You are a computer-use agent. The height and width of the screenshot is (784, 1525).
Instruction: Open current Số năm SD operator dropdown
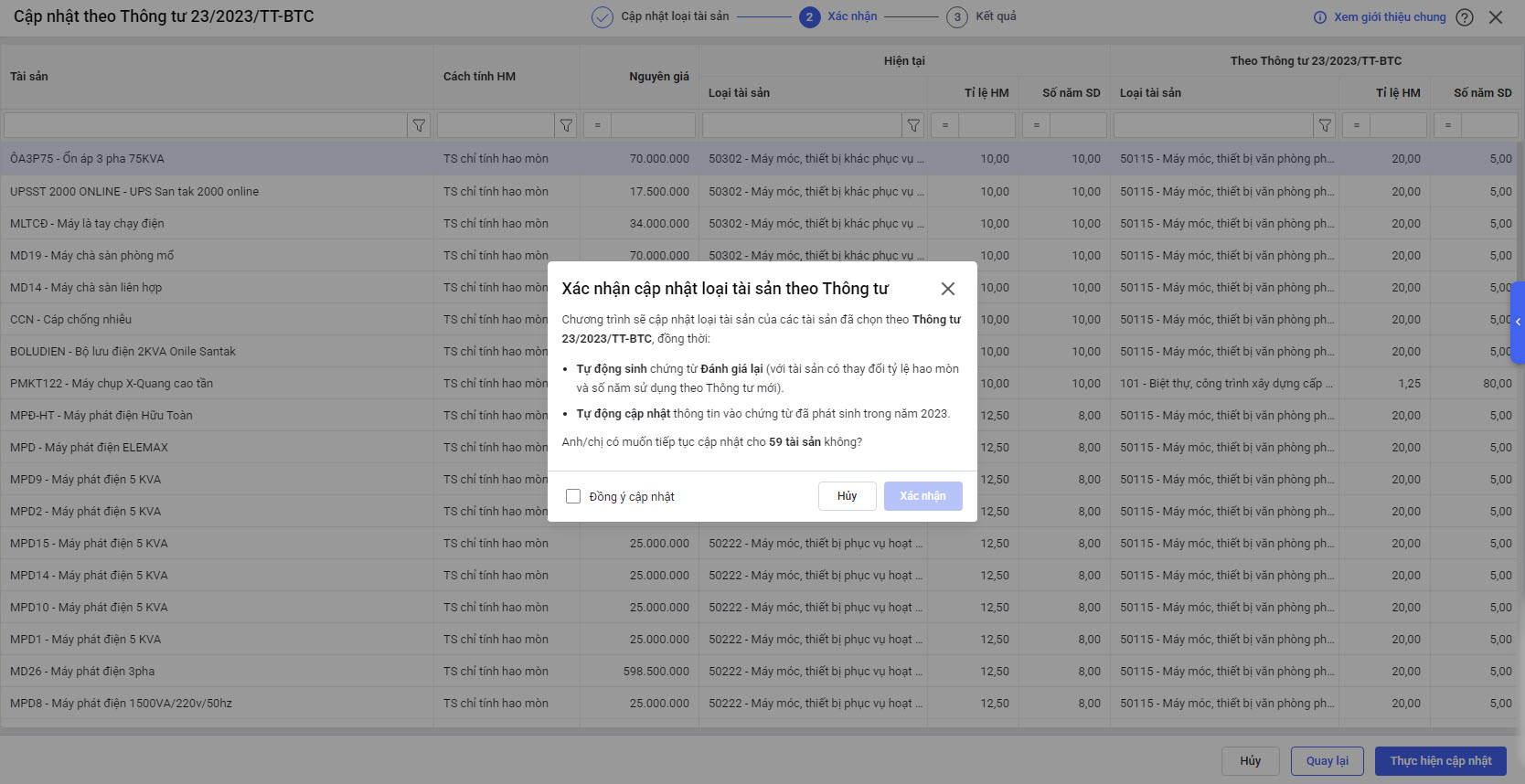[x=1036, y=125]
